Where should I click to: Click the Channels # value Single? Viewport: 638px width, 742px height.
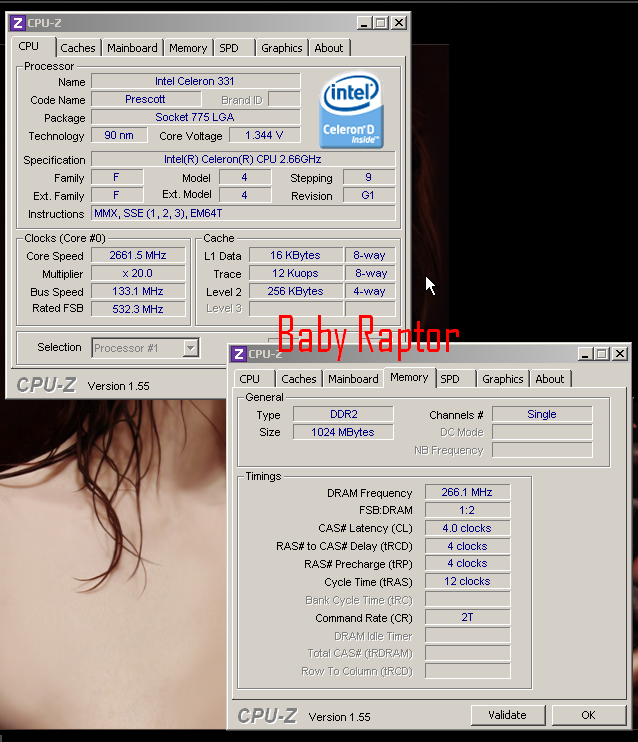point(542,414)
